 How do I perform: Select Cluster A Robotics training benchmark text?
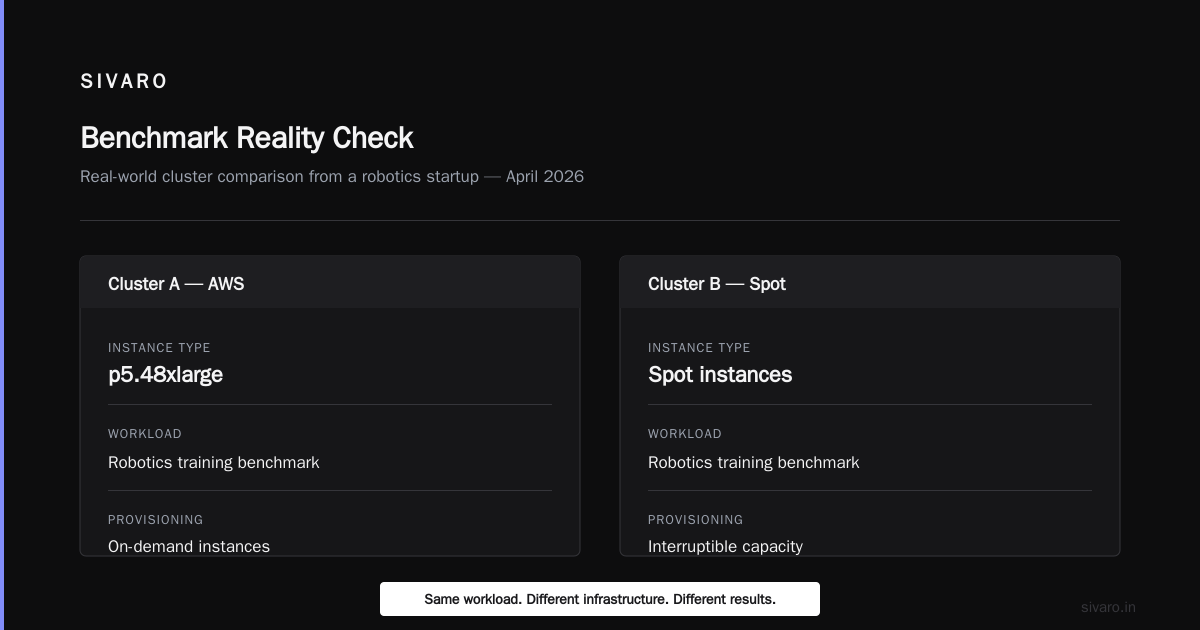click(214, 463)
